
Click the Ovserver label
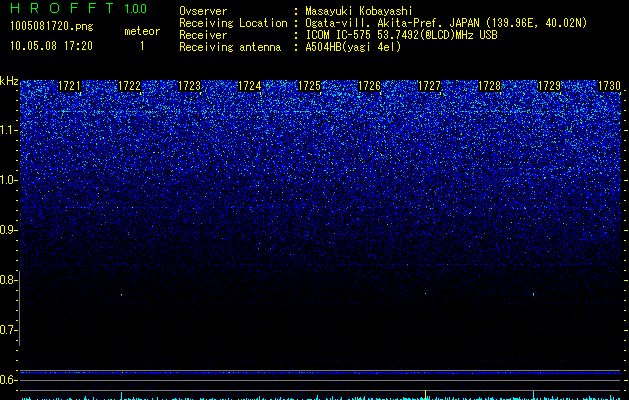click(203, 11)
